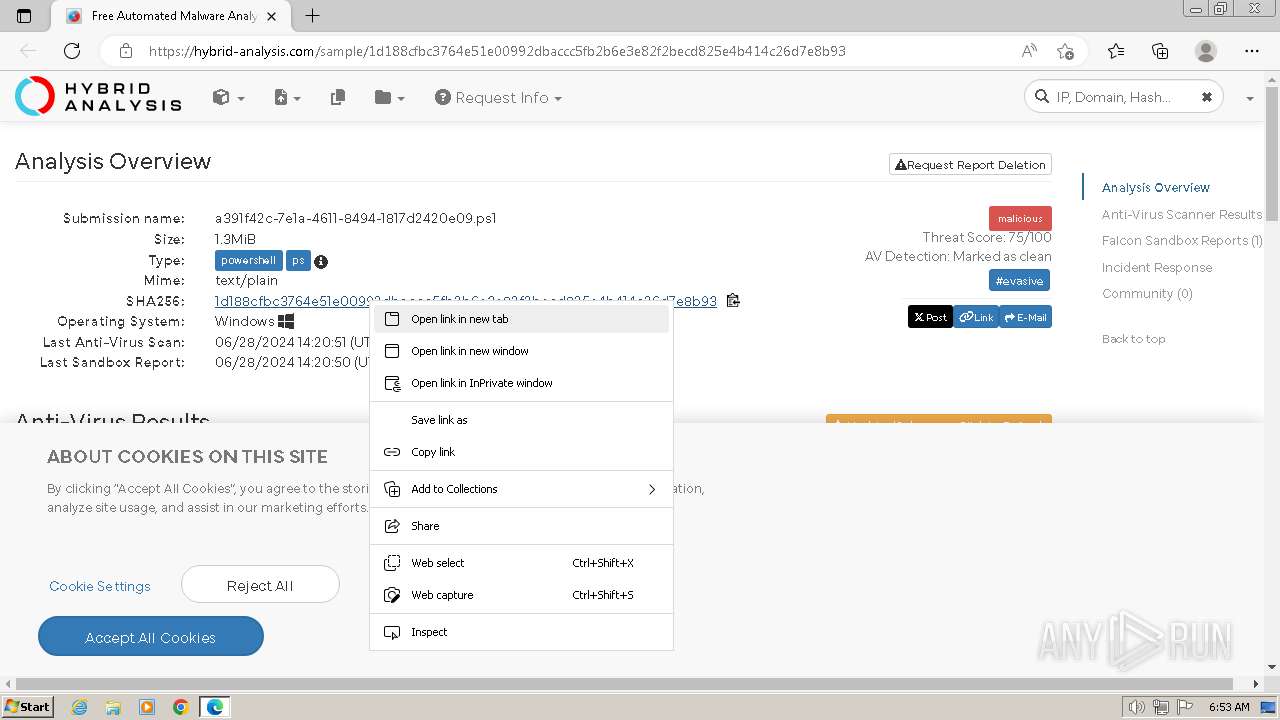Click the address bar URL

coord(497,51)
